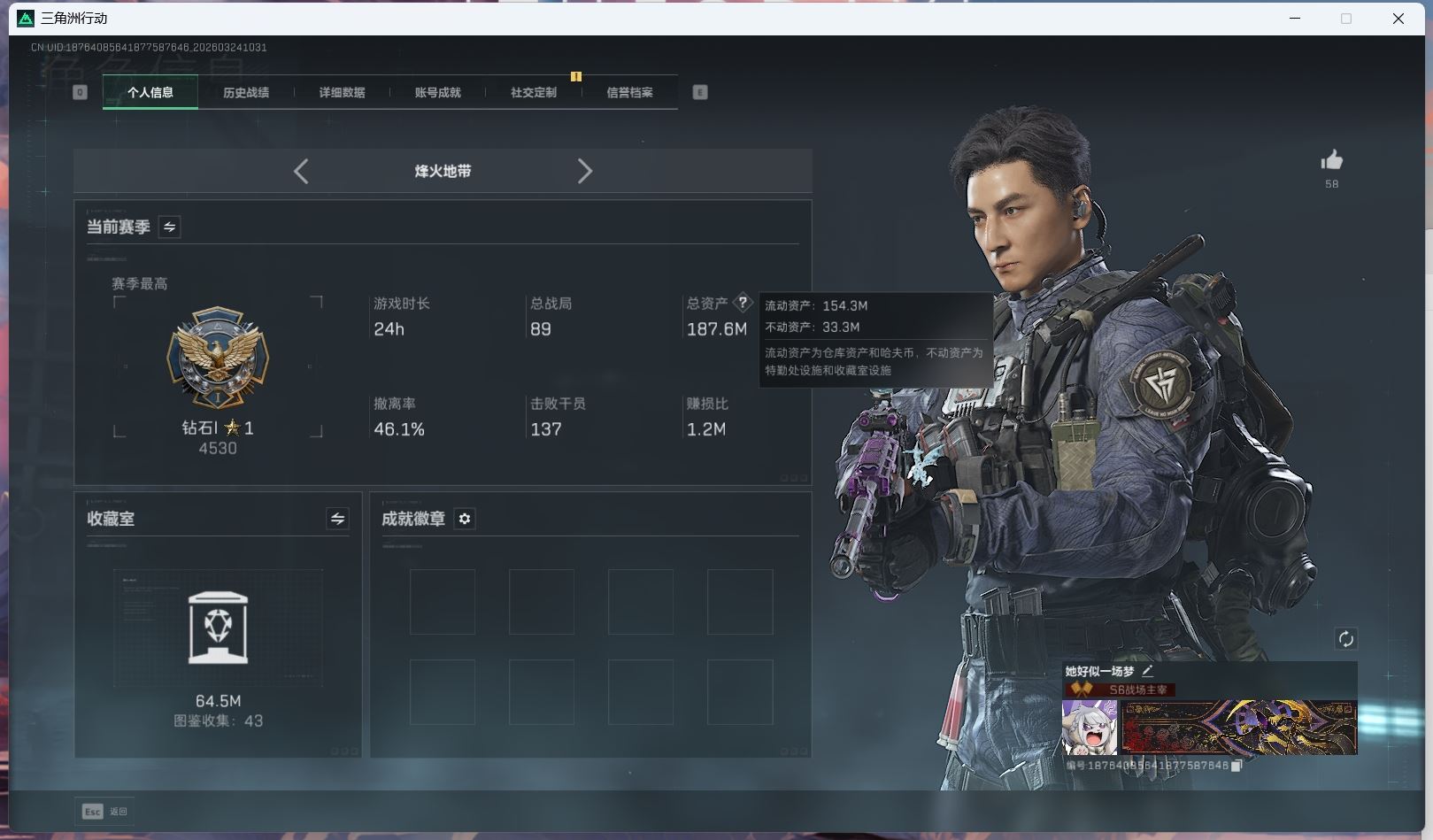The height and width of the screenshot is (840, 1433).
Task: Copy the player ID number icon
Action: tap(1237, 766)
